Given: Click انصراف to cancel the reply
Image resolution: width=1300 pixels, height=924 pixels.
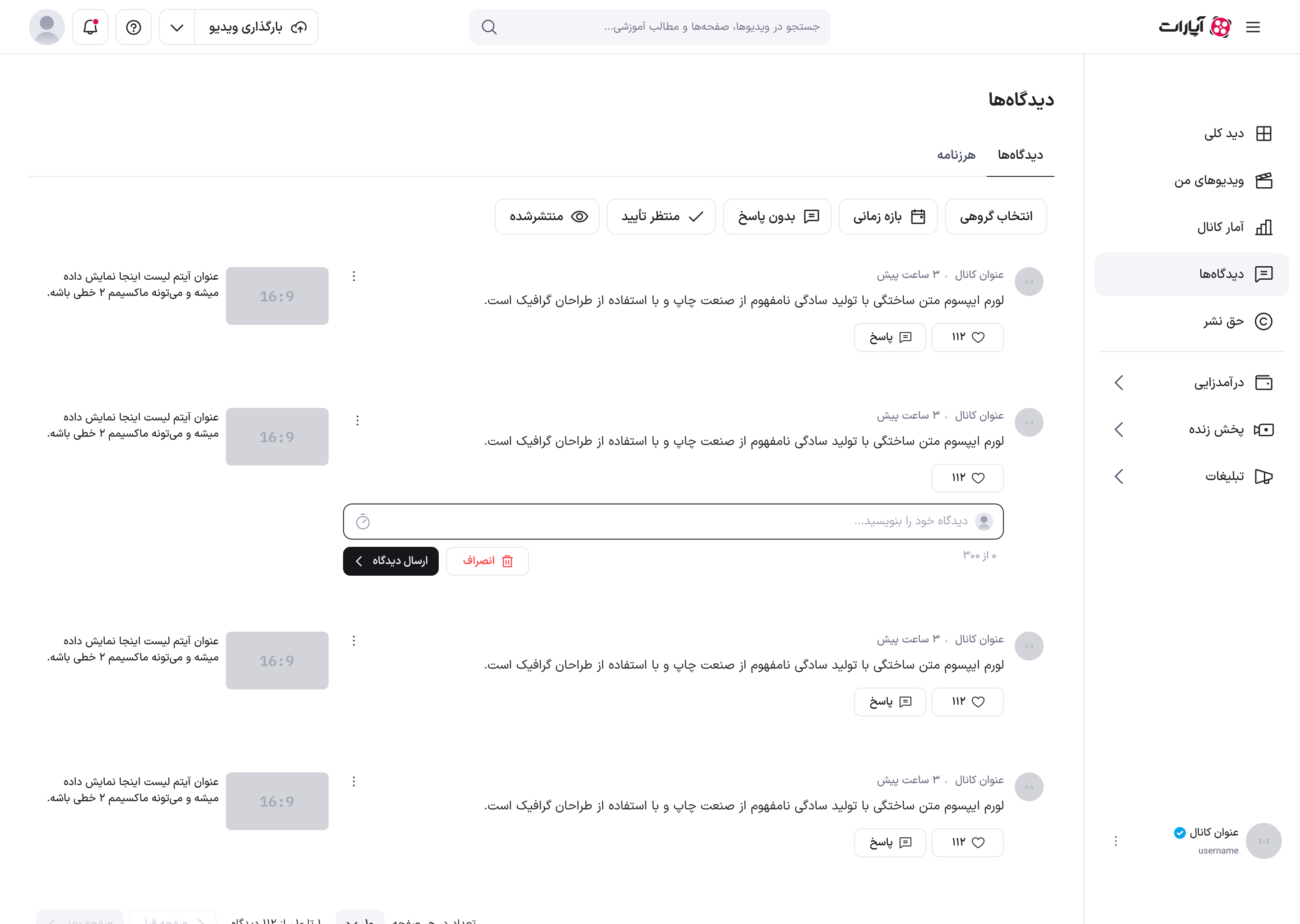Looking at the screenshot, I should tap(487, 561).
